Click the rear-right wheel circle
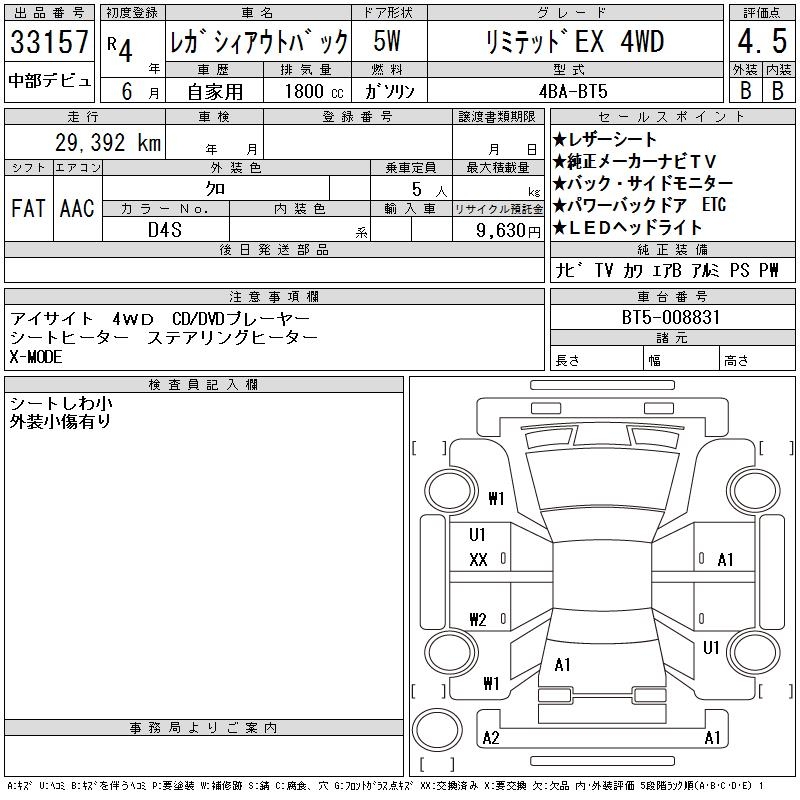800x800 pixels. coord(754,653)
